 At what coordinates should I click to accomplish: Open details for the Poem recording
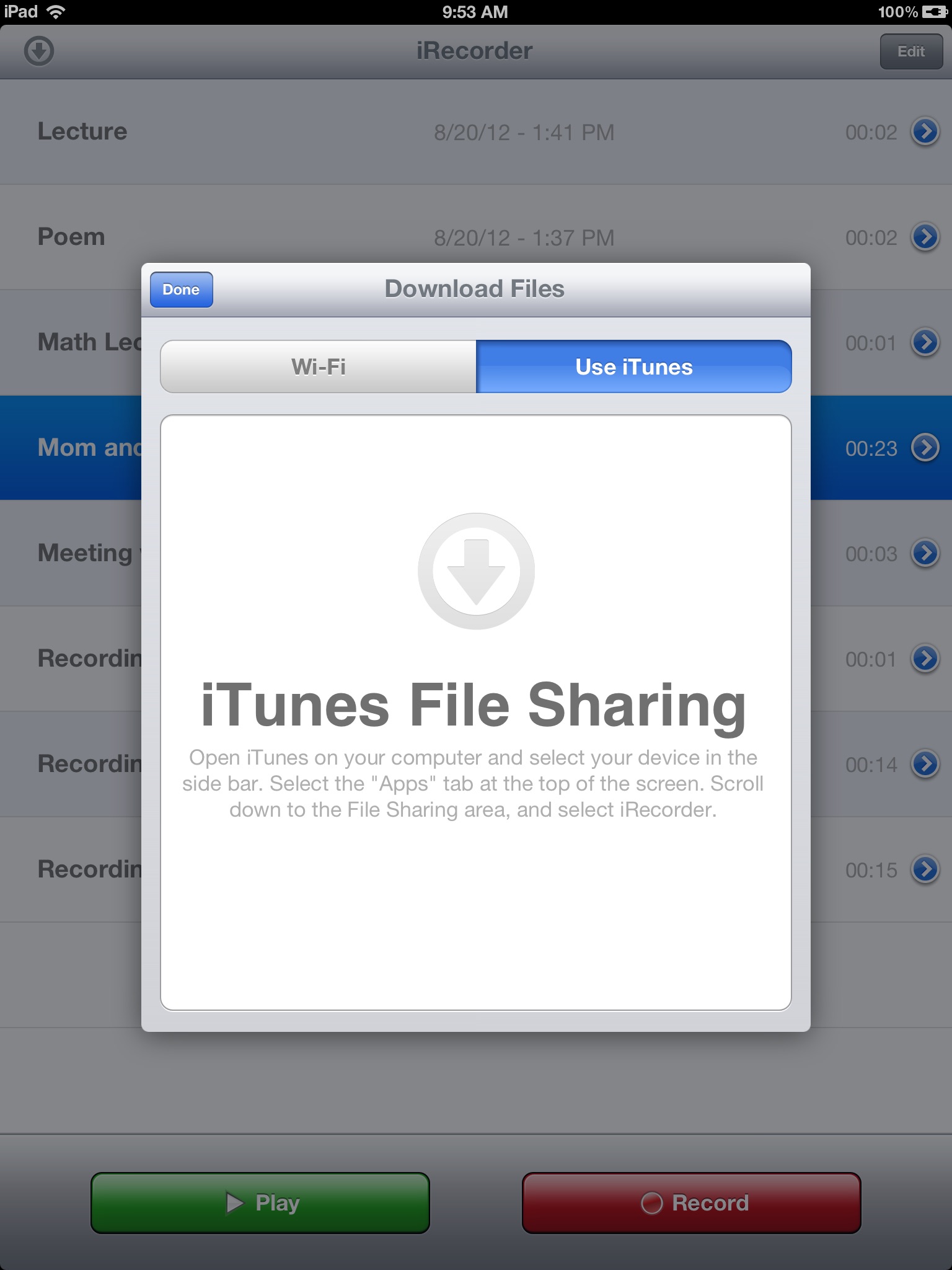[x=925, y=237]
